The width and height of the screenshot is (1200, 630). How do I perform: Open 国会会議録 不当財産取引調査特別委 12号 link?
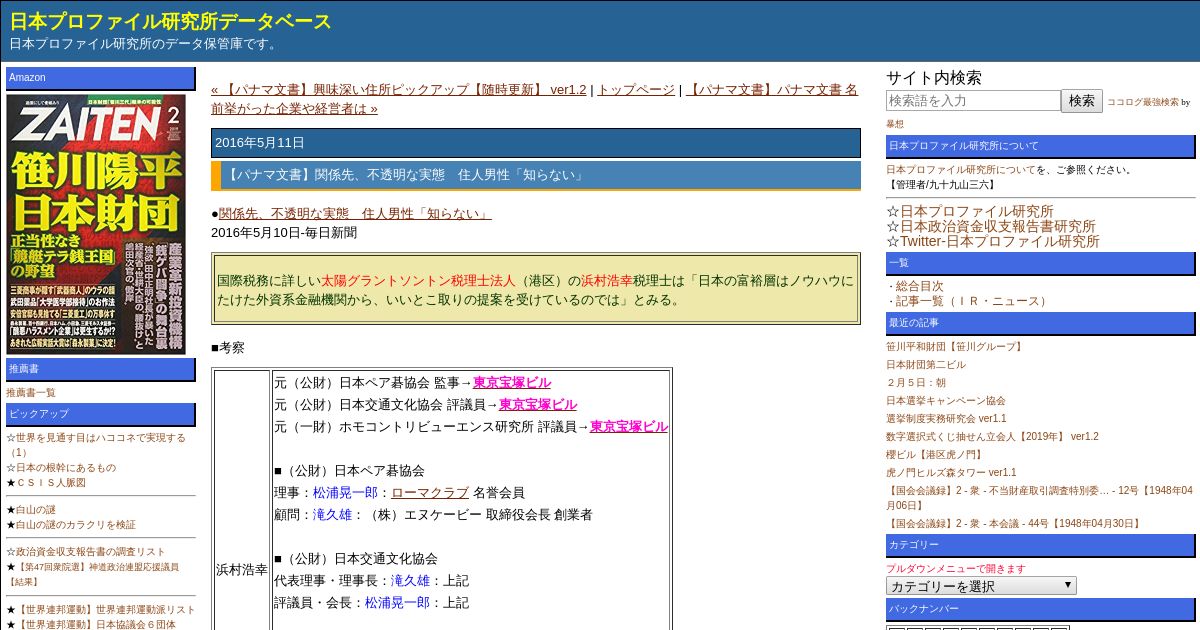point(1039,497)
